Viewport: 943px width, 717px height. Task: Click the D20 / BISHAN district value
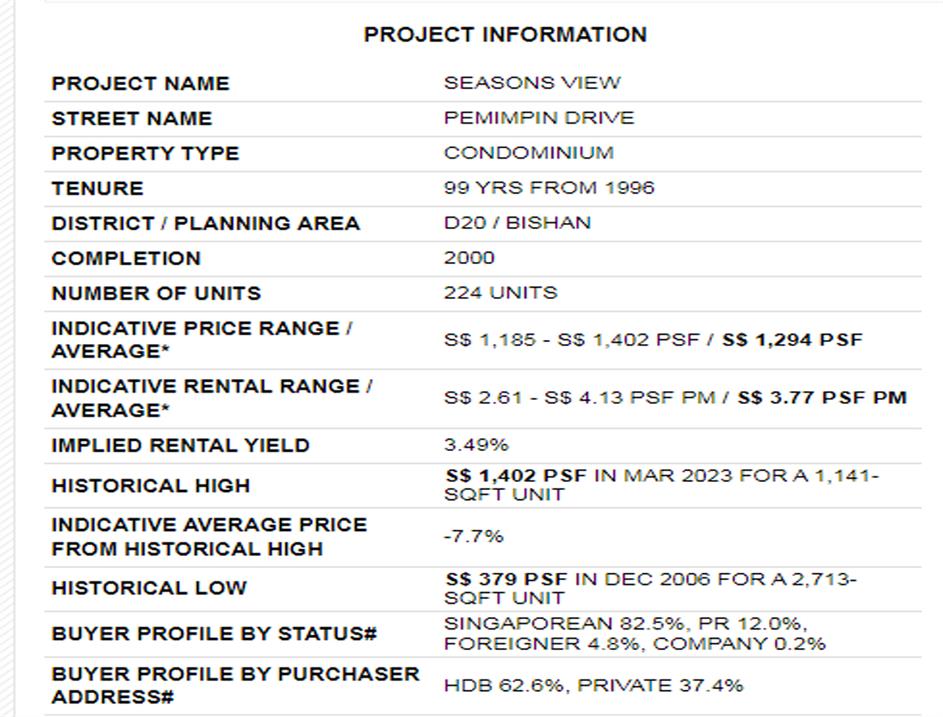coord(517,223)
